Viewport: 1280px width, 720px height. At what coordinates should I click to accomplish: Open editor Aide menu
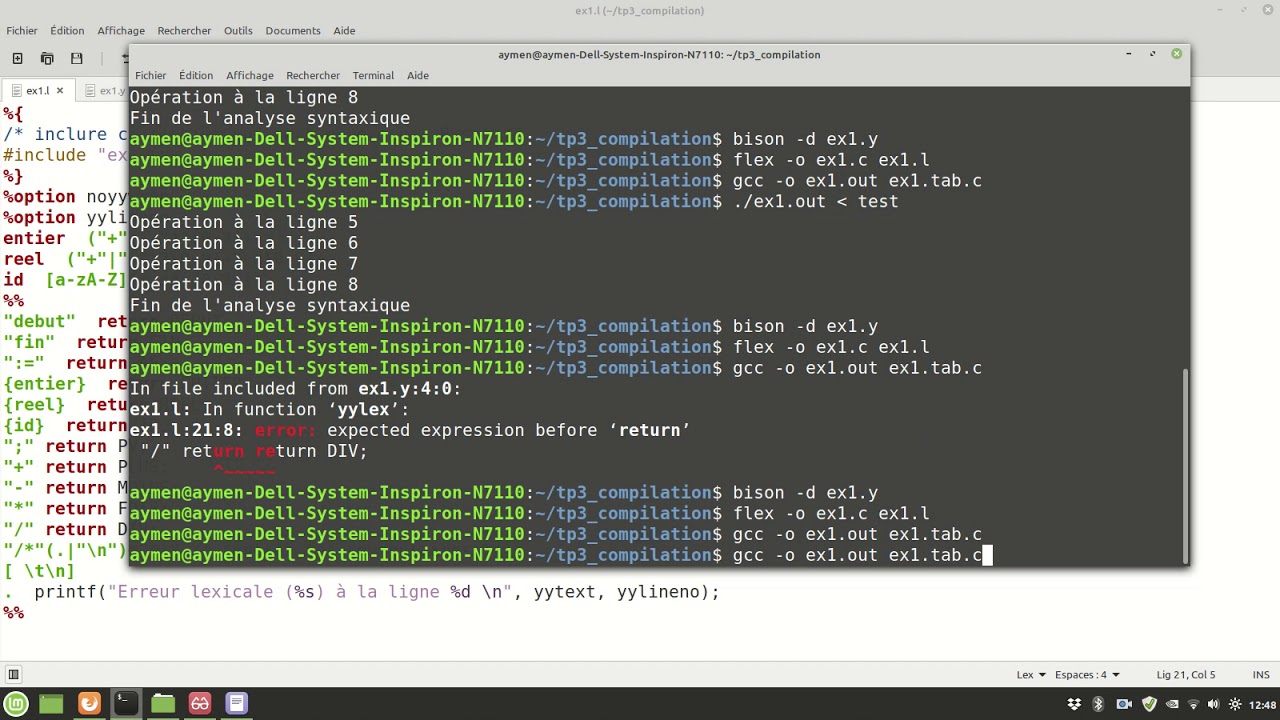tap(344, 31)
